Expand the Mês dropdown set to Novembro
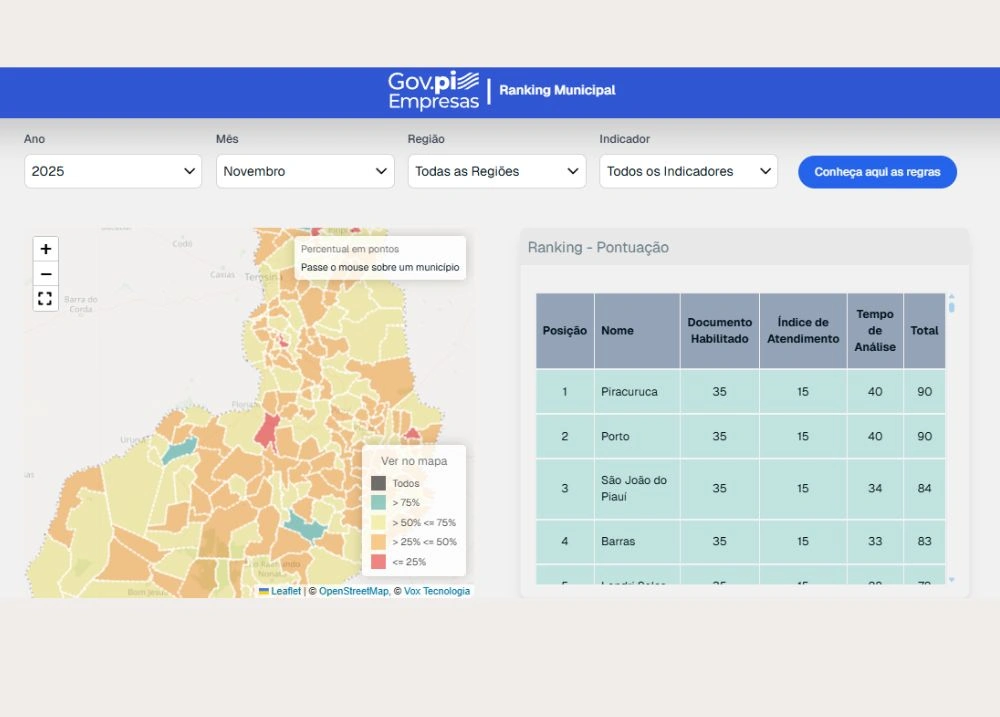This screenshot has height=717, width=1000. (305, 171)
